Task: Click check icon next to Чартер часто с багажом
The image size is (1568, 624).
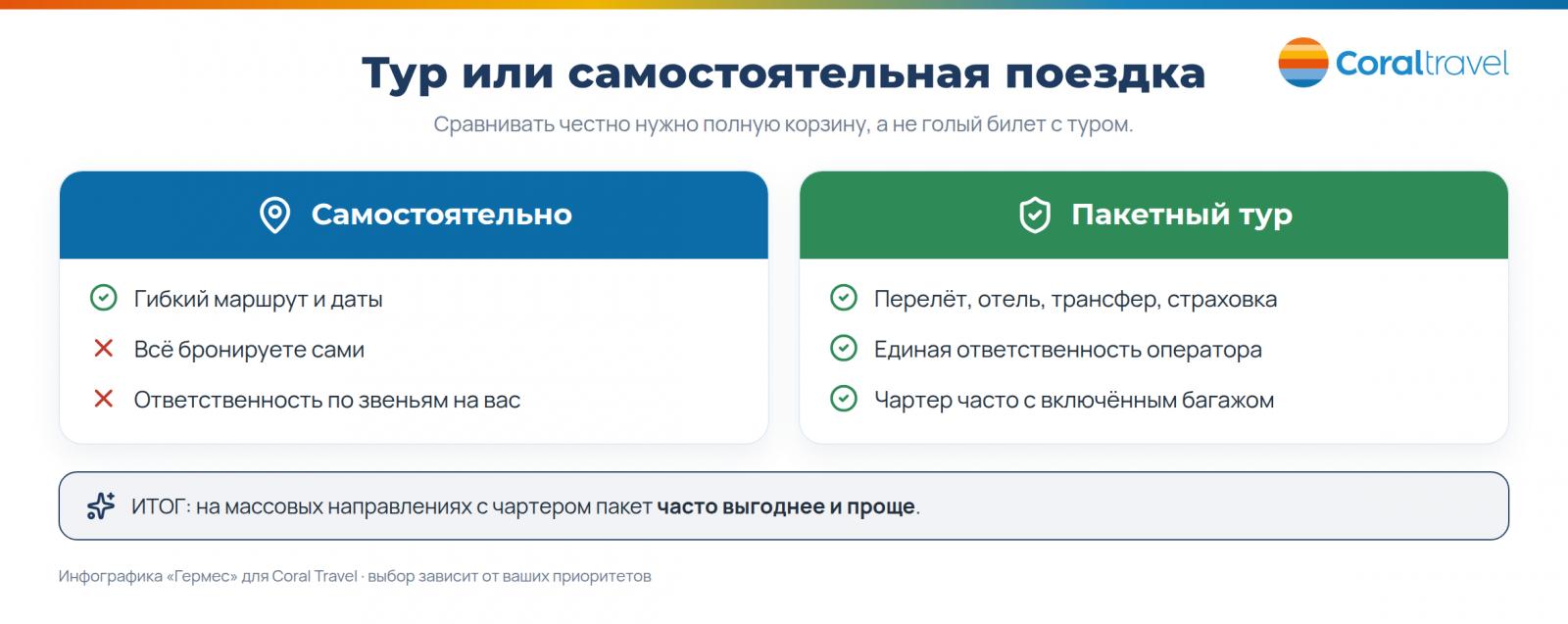Action: [844, 399]
